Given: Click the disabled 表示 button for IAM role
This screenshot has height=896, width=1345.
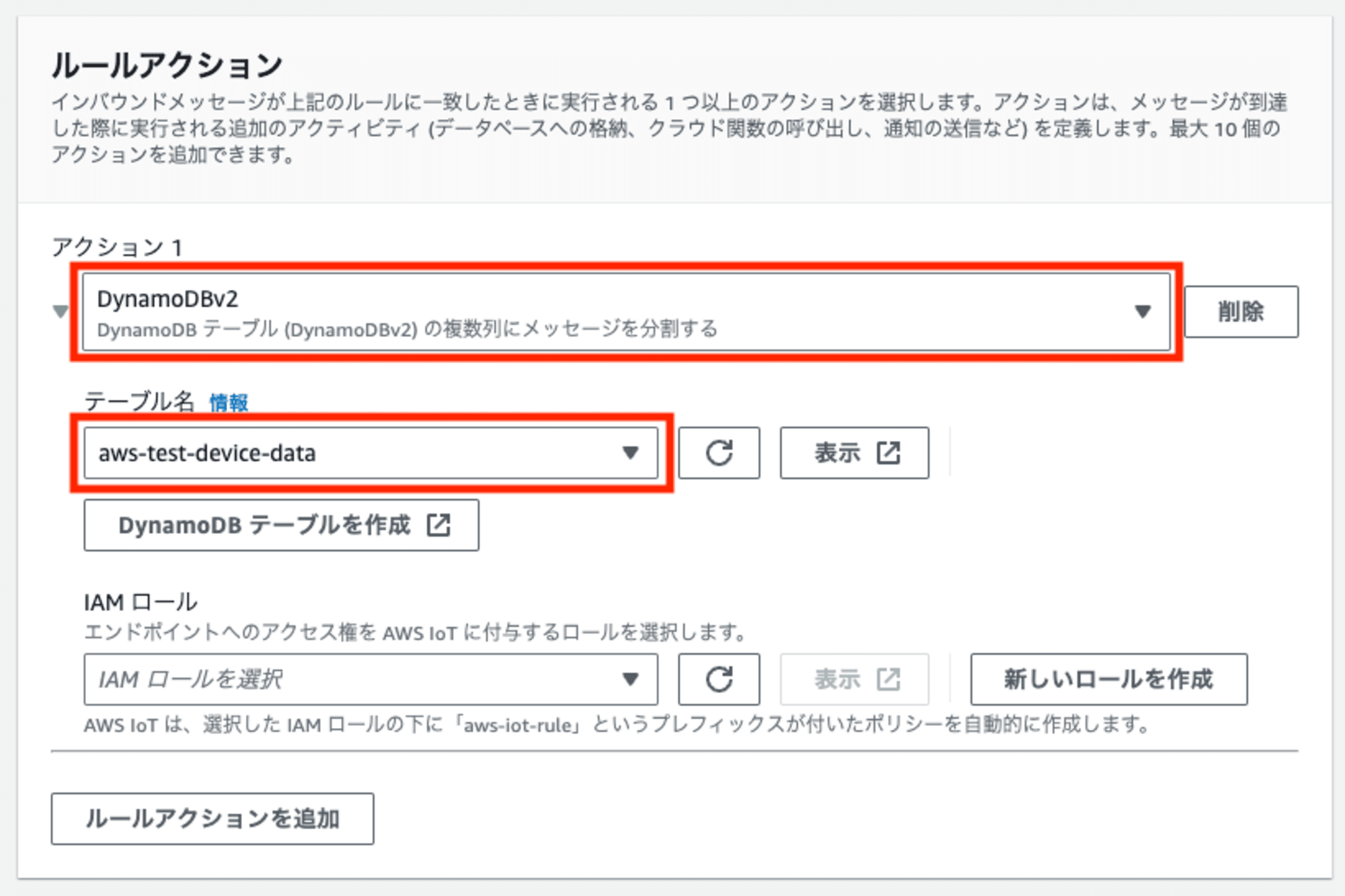Looking at the screenshot, I should (x=855, y=680).
